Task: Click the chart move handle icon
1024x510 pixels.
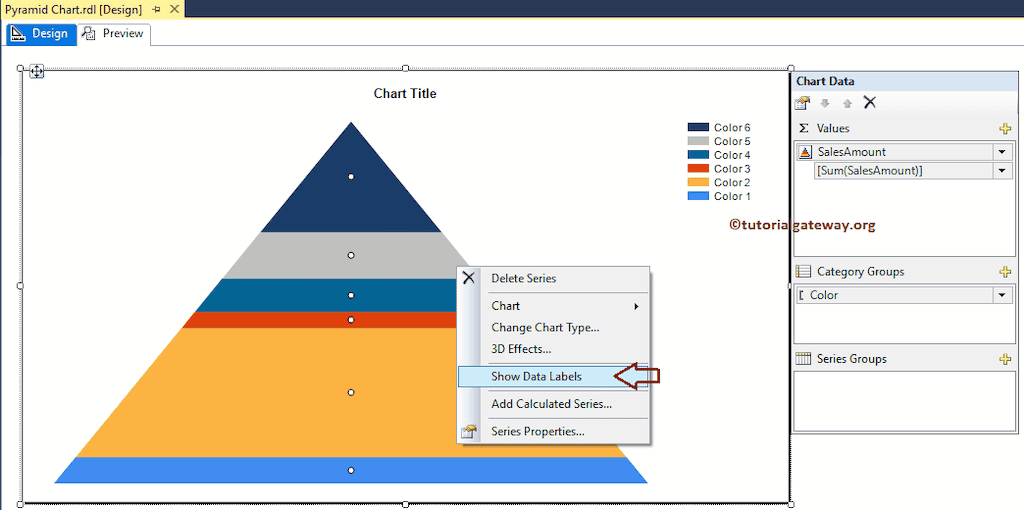Action: point(37,71)
